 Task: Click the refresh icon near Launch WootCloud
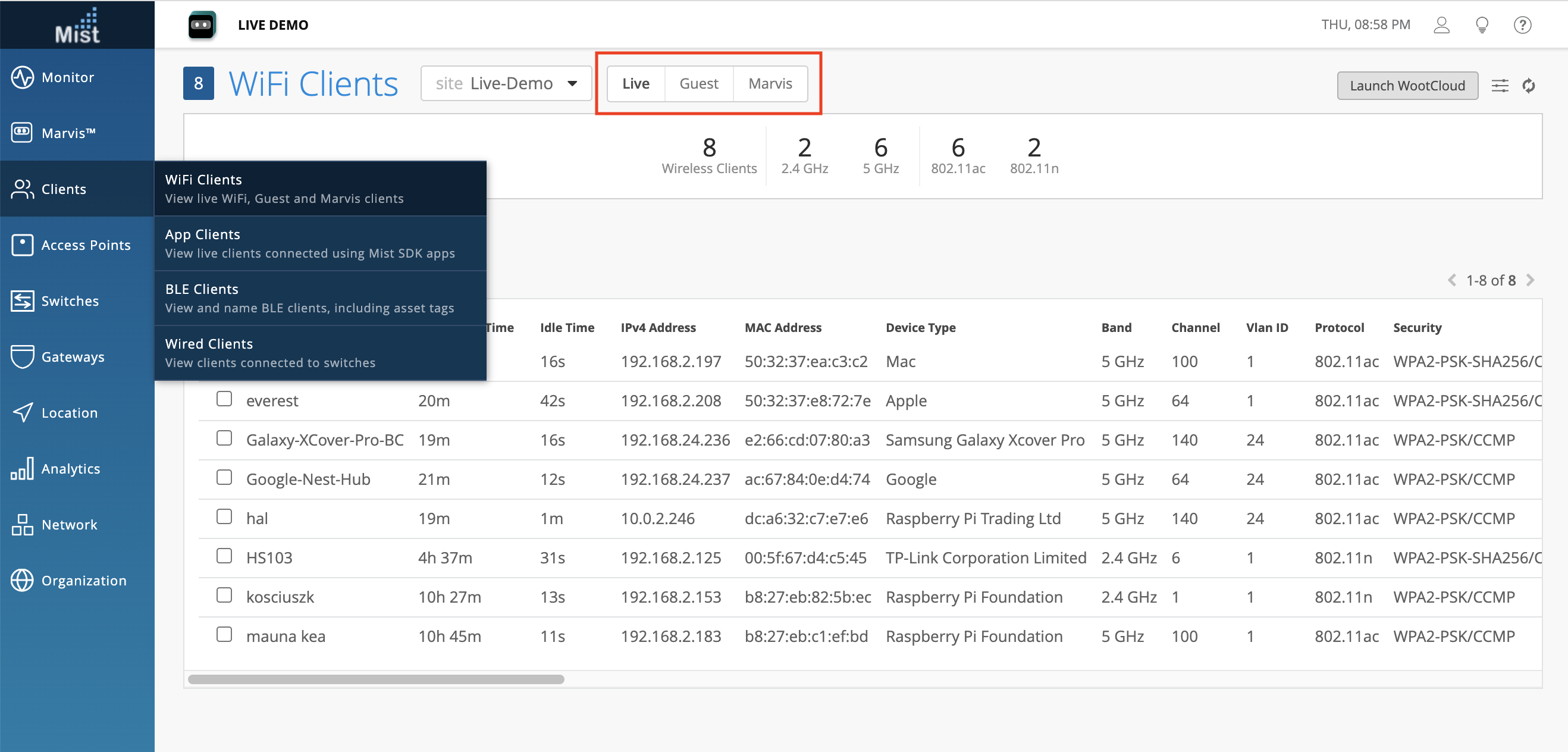click(1528, 86)
